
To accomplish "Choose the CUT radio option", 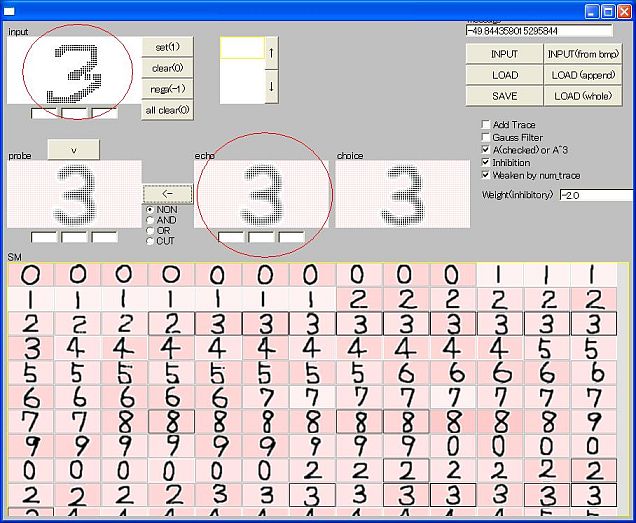I will point(151,241).
